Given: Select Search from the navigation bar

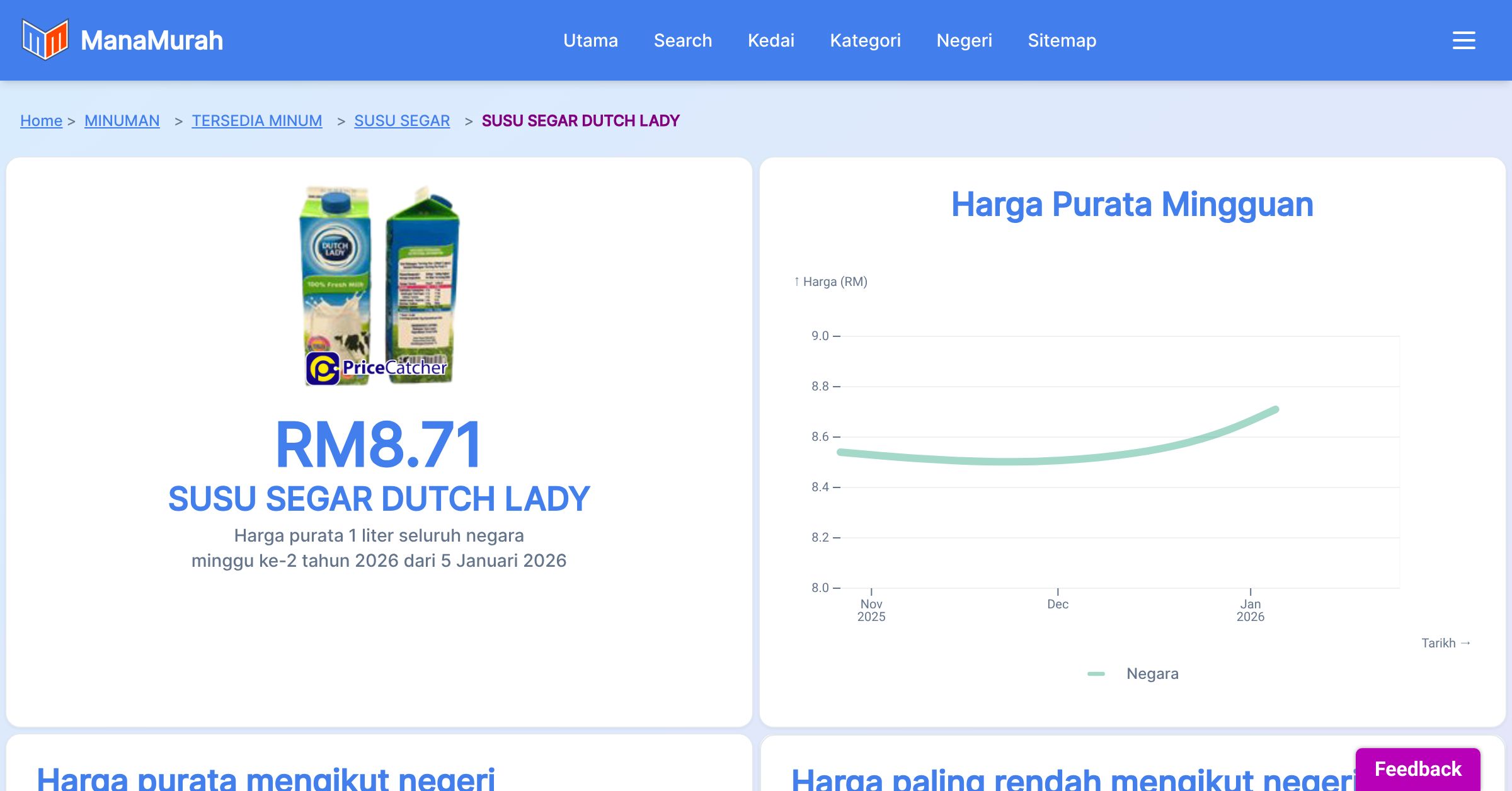Looking at the screenshot, I should [x=684, y=40].
